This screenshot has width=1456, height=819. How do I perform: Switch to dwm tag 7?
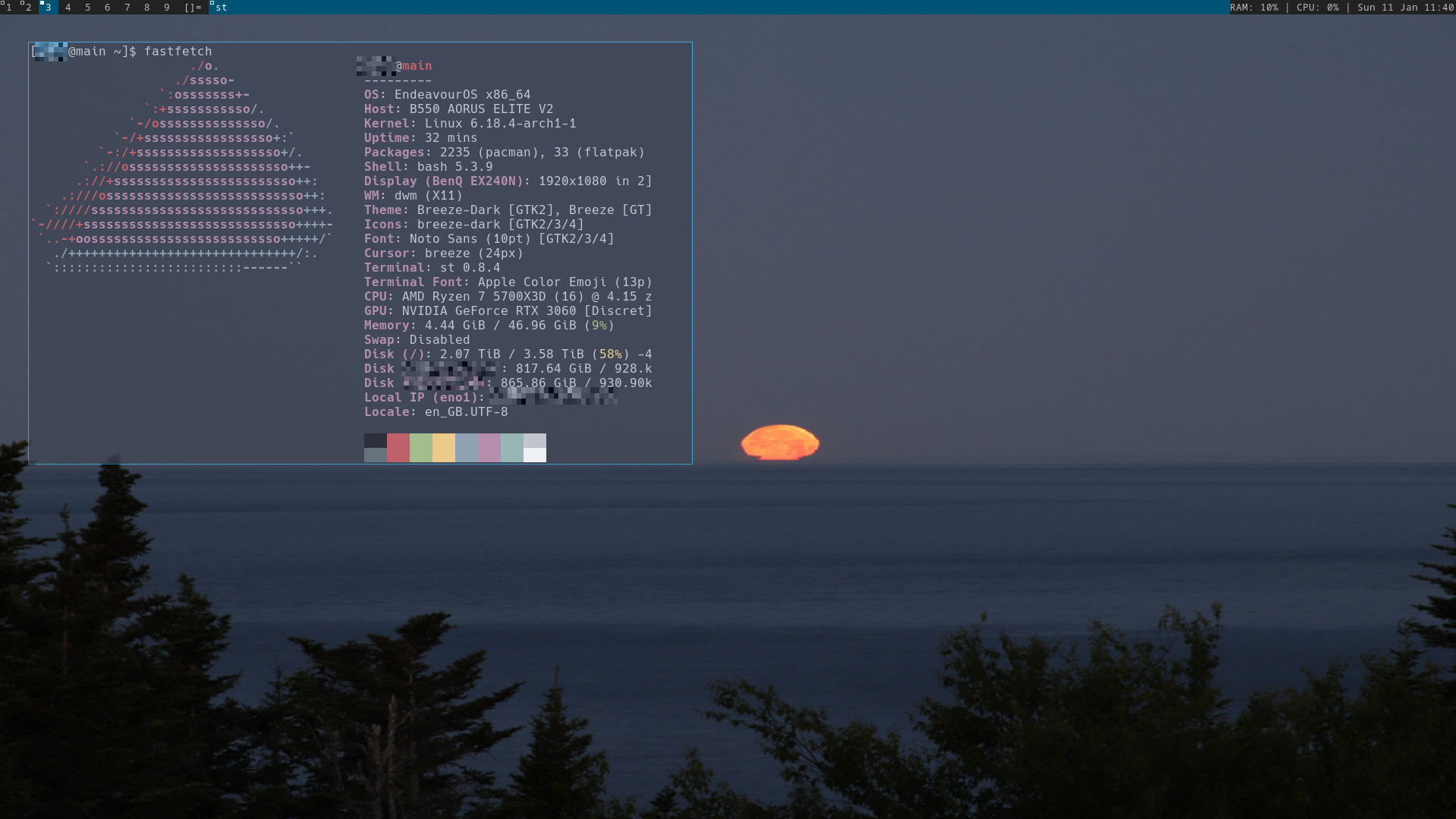pyautogui.click(x=127, y=7)
